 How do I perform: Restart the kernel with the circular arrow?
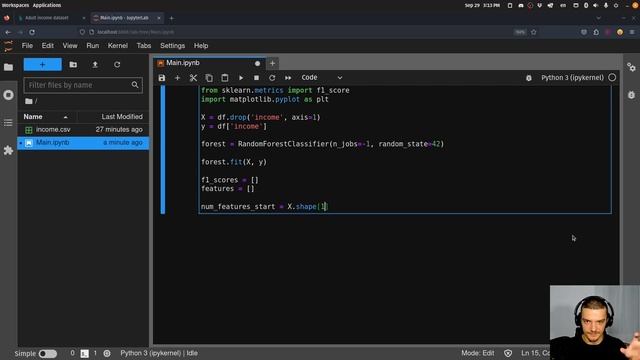point(272,78)
